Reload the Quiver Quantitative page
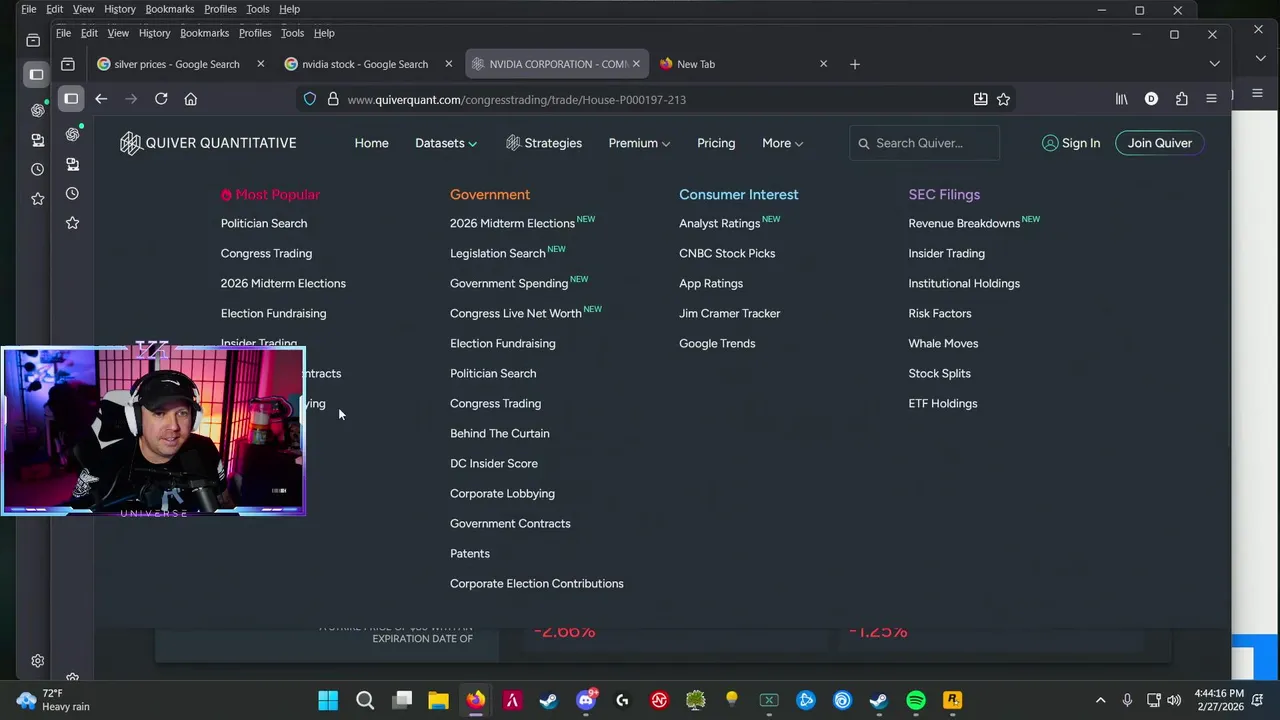This screenshot has height=720, width=1280. pos(161,99)
